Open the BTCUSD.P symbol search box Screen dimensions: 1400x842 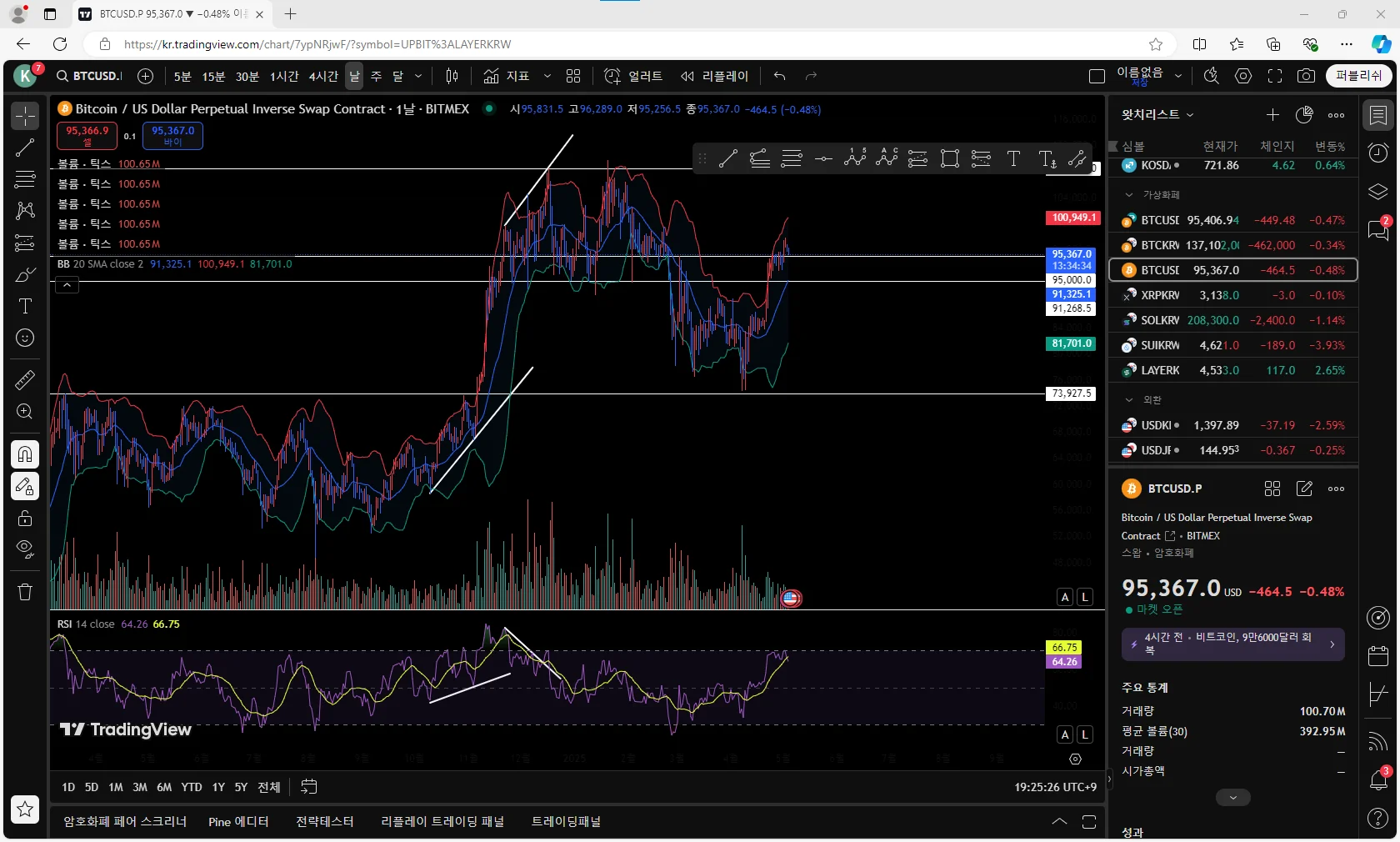tap(89, 76)
